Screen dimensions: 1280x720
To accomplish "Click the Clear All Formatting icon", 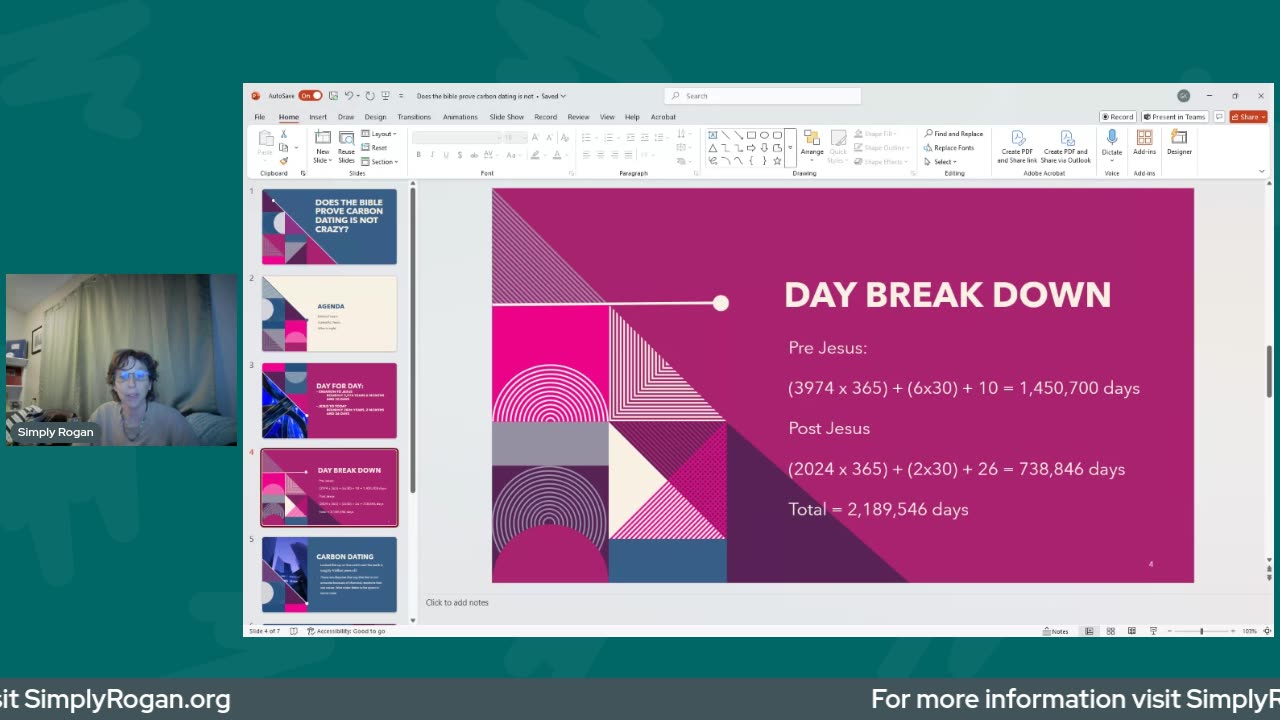I will [565, 137].
